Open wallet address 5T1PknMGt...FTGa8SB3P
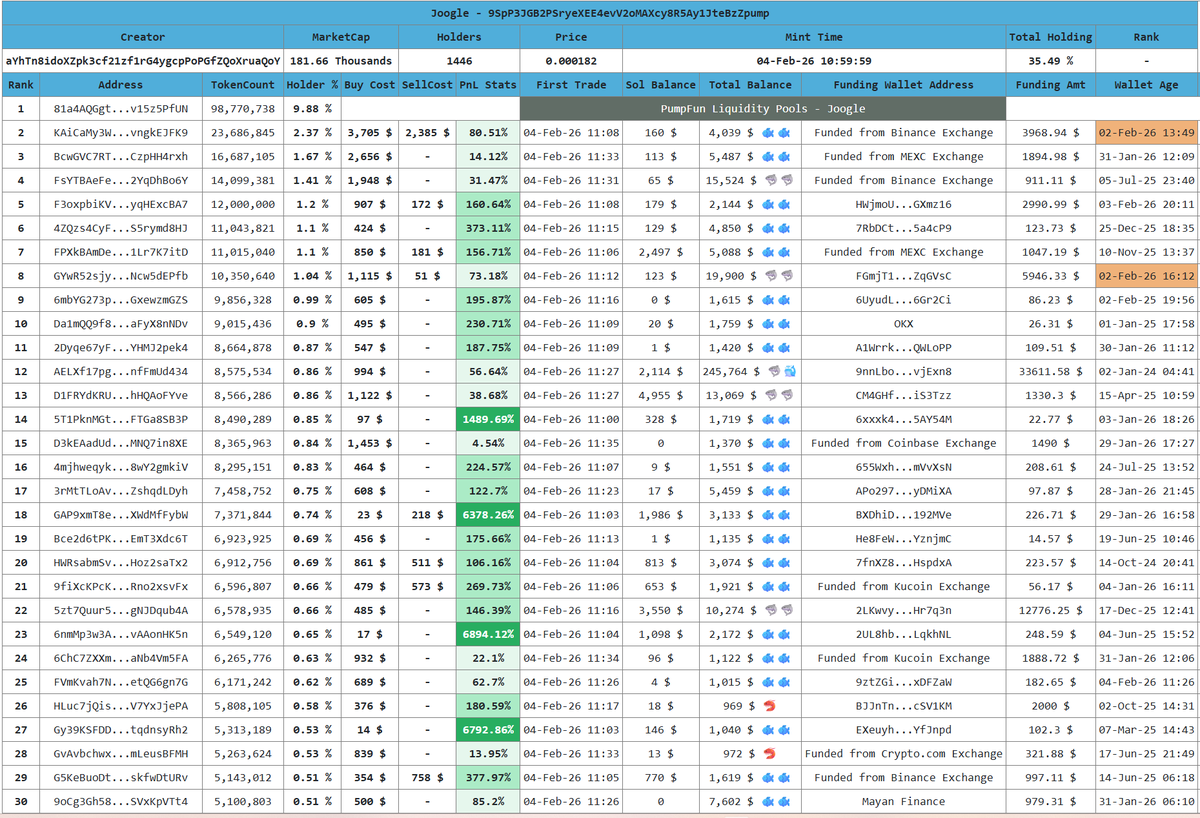The height and width of the screenshot is (818, 1200). 120,420
